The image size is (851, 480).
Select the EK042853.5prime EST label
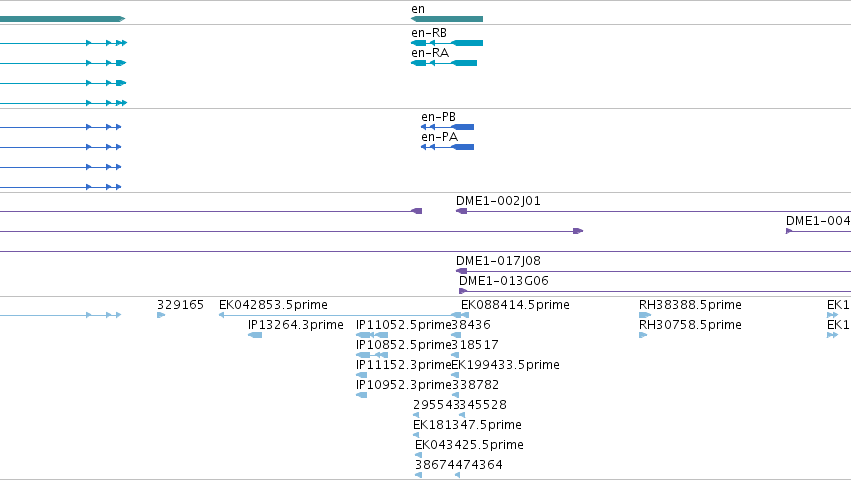273,305
